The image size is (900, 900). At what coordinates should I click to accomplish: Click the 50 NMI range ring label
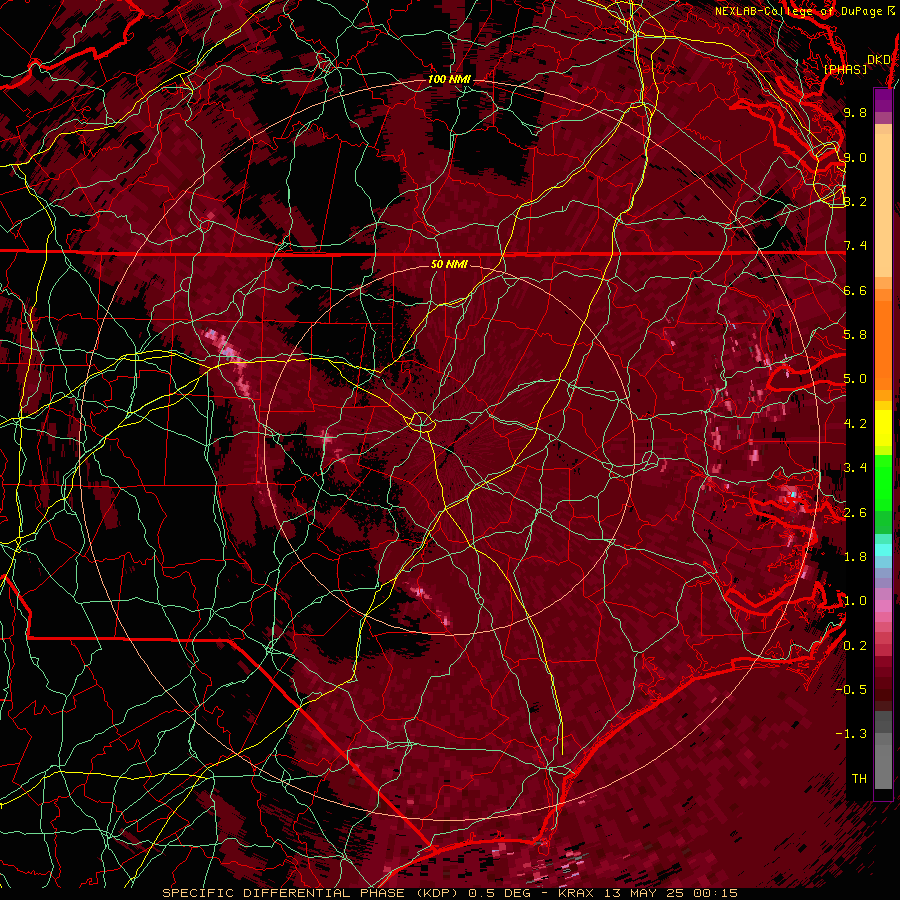[449, 264]
